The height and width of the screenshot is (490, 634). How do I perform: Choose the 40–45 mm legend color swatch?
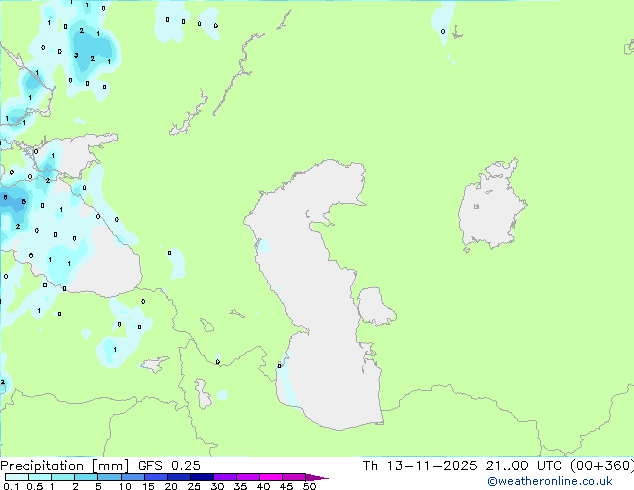[271, 477]
